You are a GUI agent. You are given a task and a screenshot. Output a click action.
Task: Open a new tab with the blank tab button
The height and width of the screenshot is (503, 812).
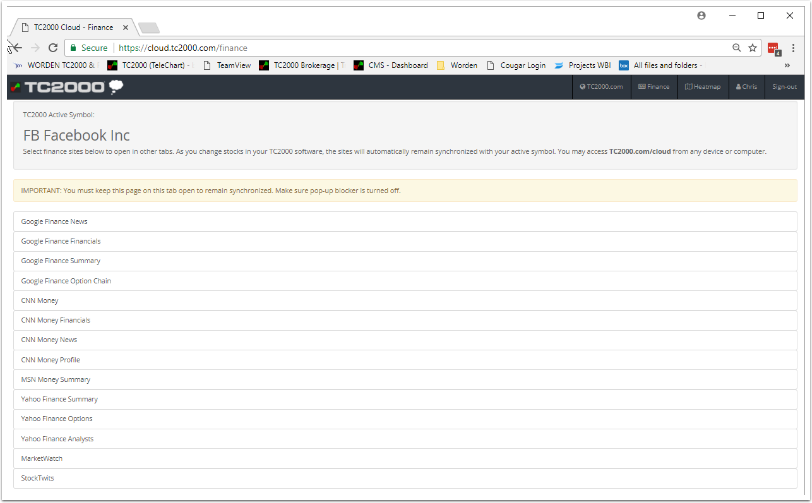(x=149, y=27)
